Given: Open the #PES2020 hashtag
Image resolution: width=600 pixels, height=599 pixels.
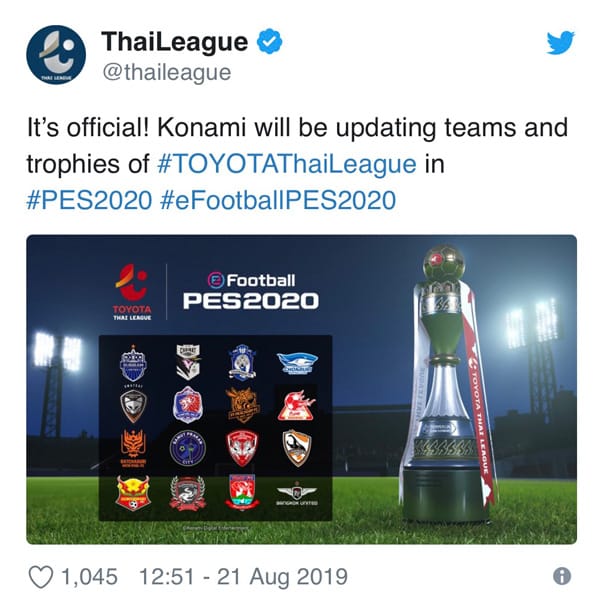Looking at the screenshot, I should pyautogui.click(x=89, y=200).
